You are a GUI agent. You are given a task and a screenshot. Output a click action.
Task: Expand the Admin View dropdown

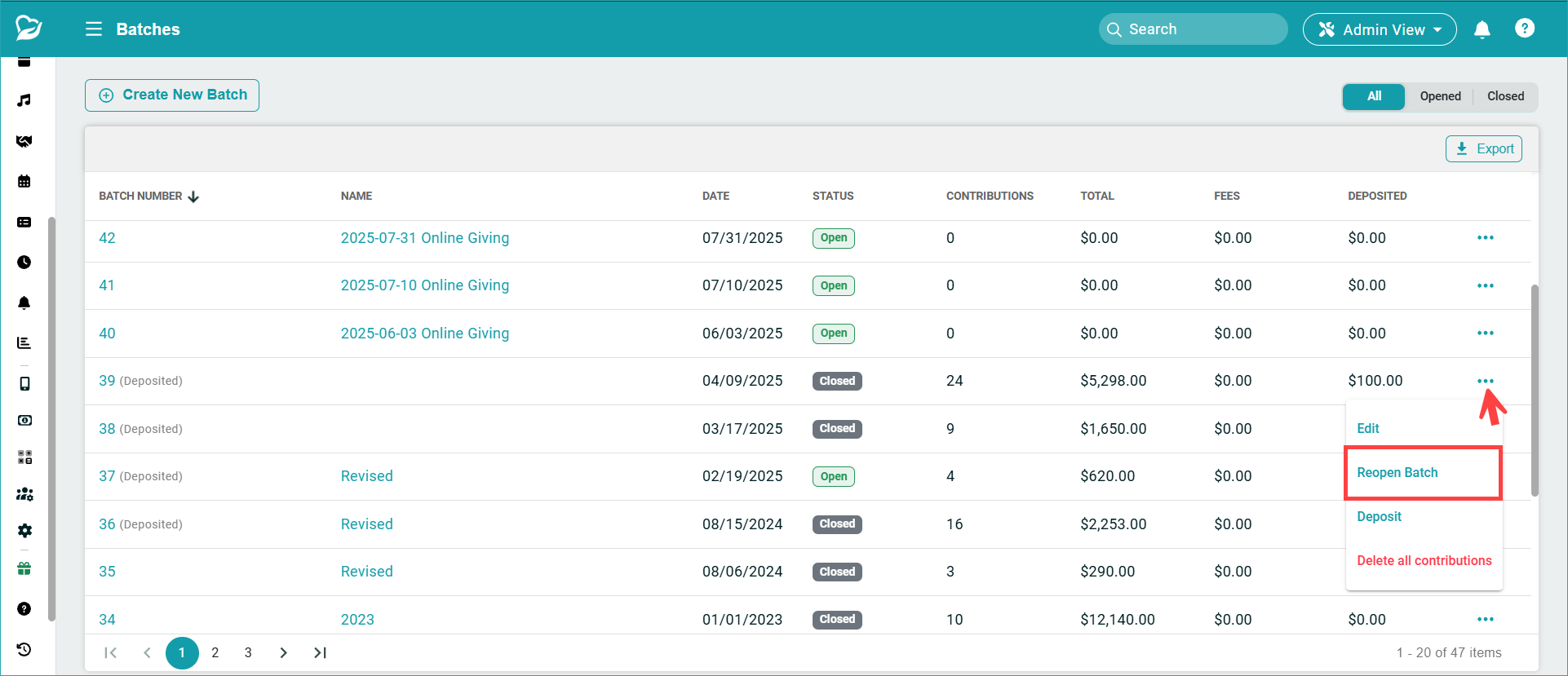pyautogui.click(x=1379, y=29)
